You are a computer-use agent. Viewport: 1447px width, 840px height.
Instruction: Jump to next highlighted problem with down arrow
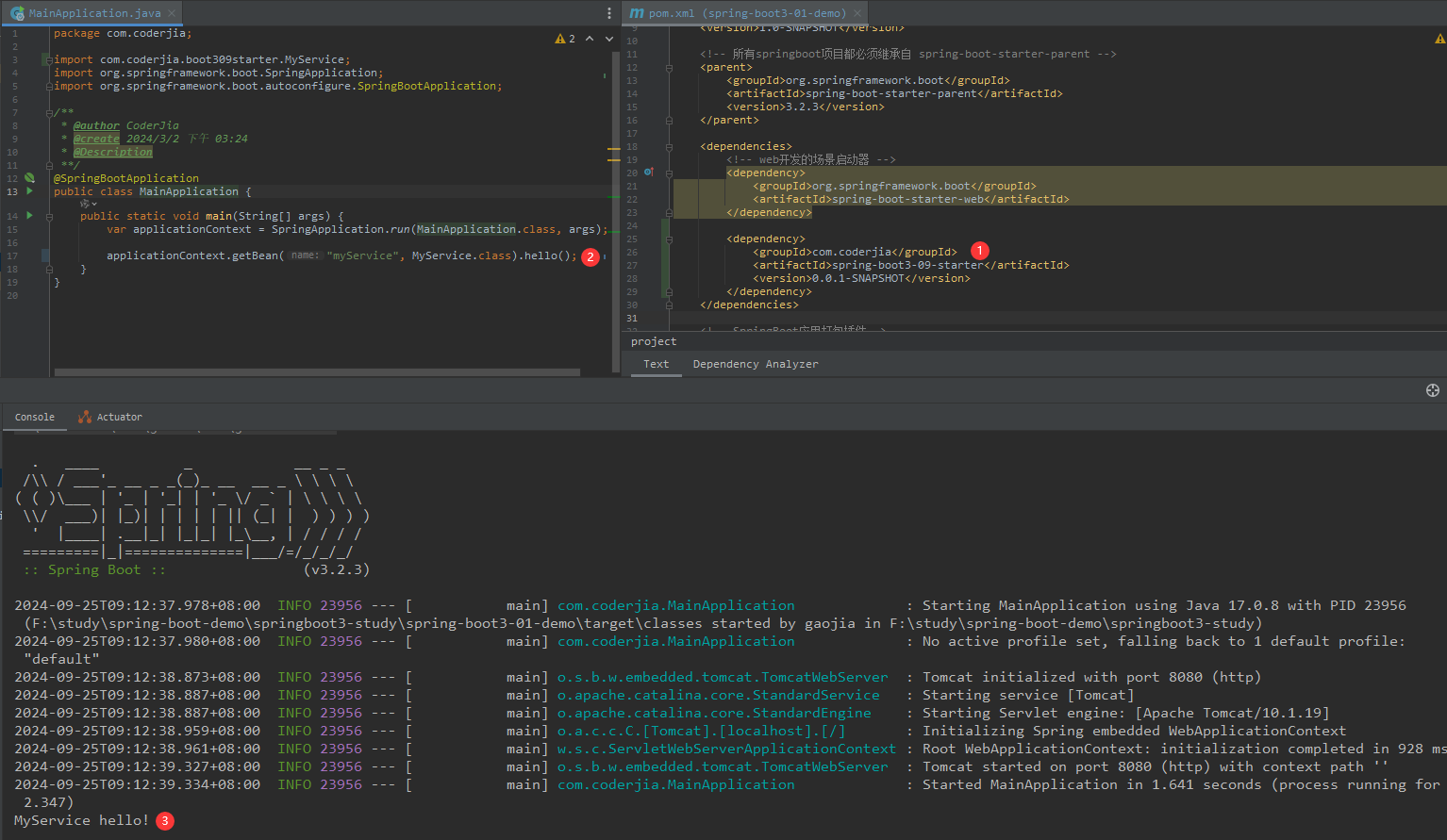tap(609, 39)
